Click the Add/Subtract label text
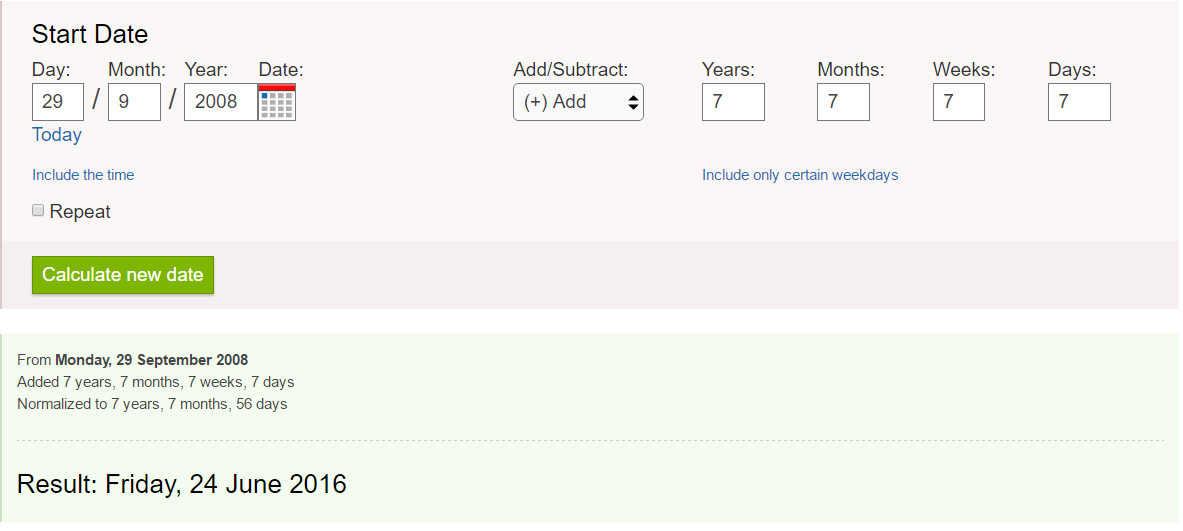 [570, 70]
